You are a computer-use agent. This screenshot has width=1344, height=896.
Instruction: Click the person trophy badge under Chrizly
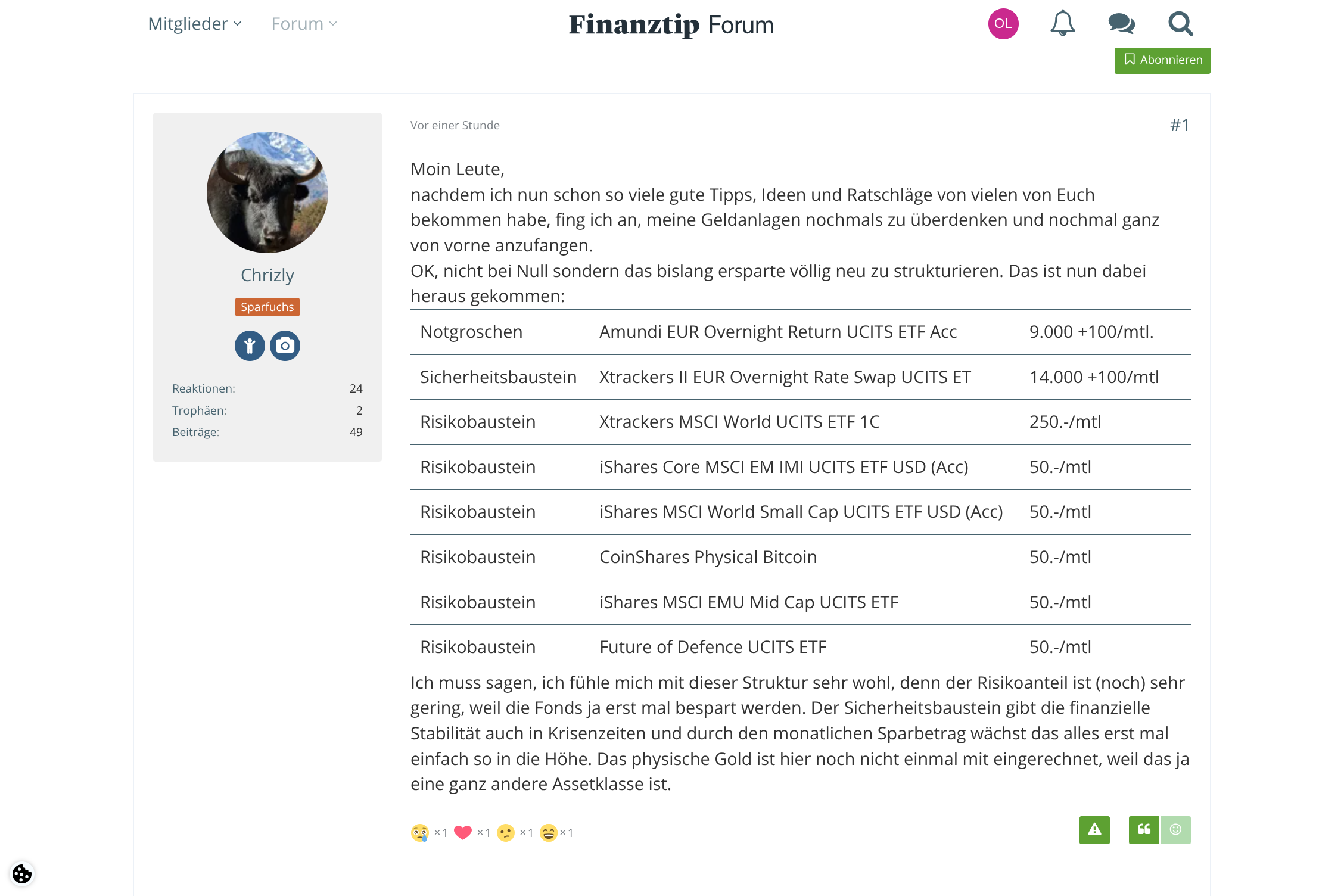(250, 346)
